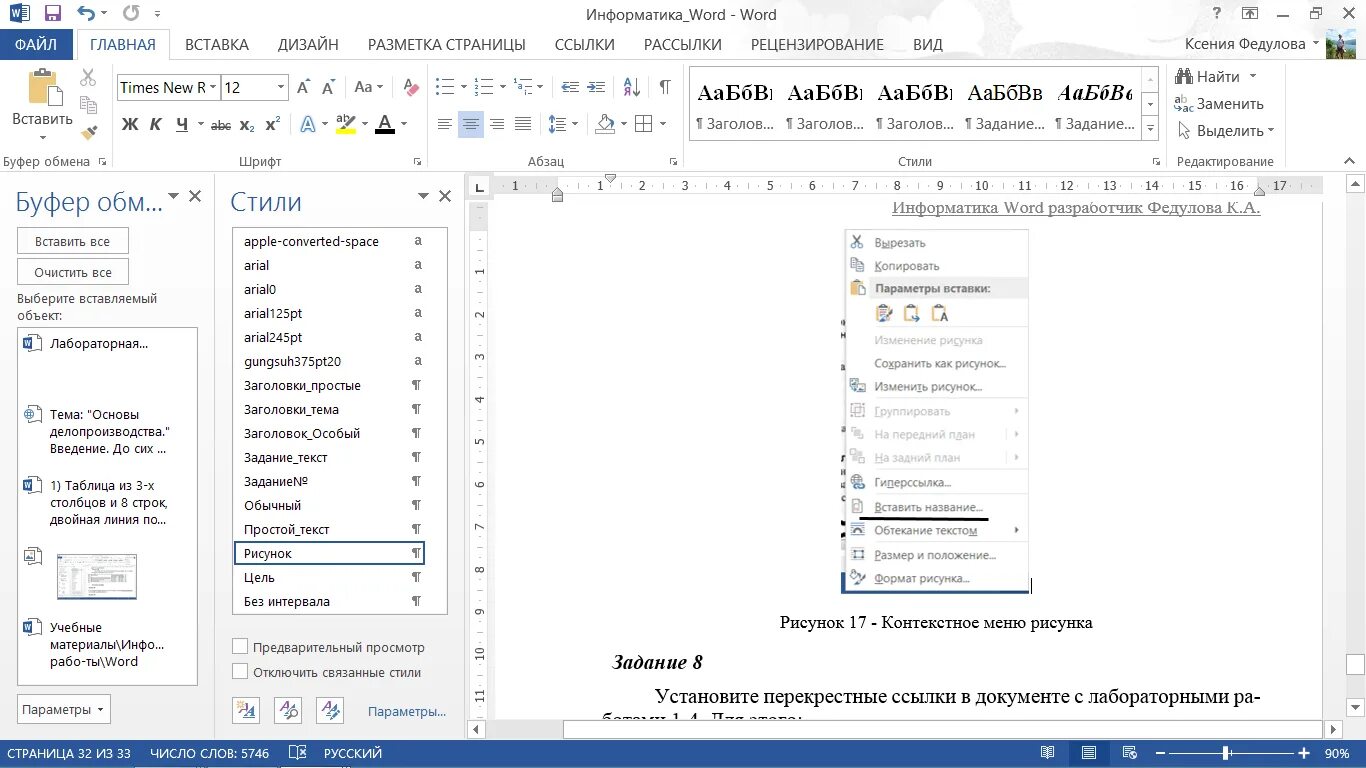Open the РАЗМЕТКА СТРАНИЦЫ tab
1366x768 pixels.
[447, 44]
